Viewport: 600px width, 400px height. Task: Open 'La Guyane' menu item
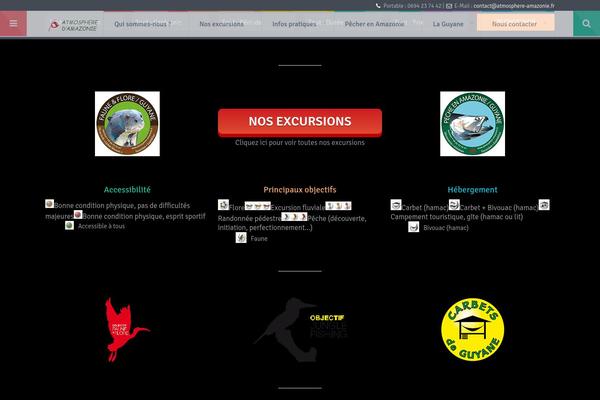[448, 24]
